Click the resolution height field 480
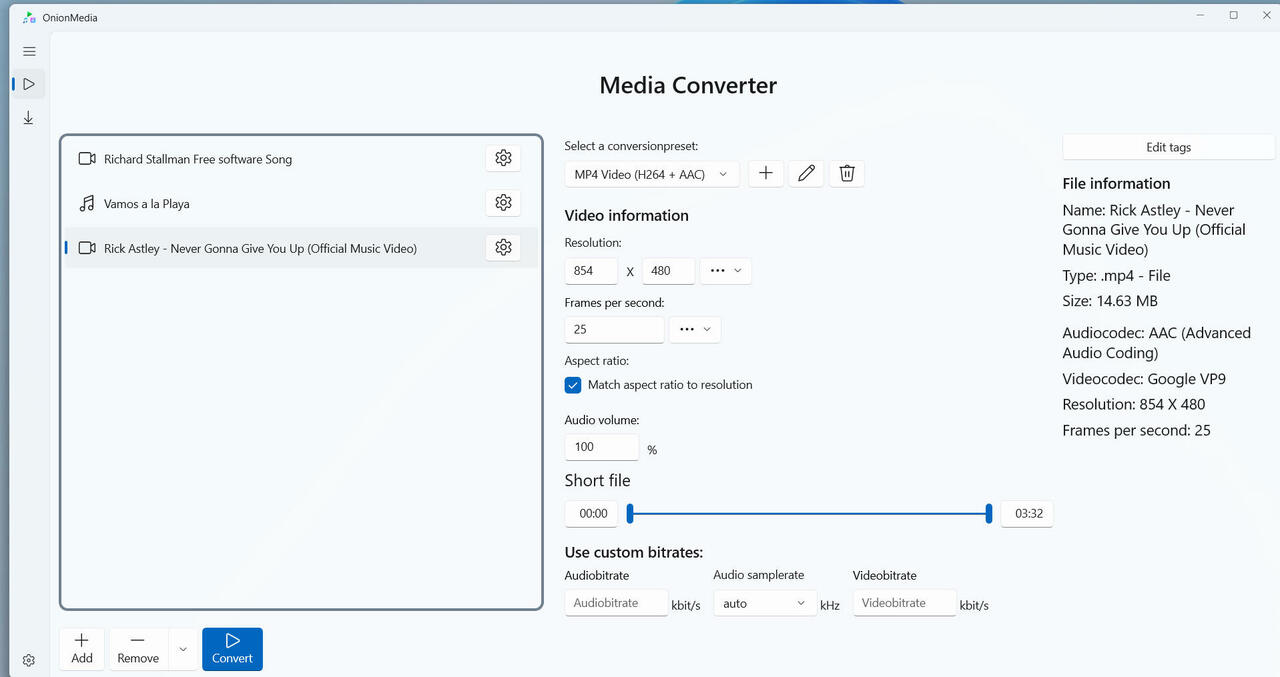The width and height of the screenshot is (1280, 677). [669, 271]
